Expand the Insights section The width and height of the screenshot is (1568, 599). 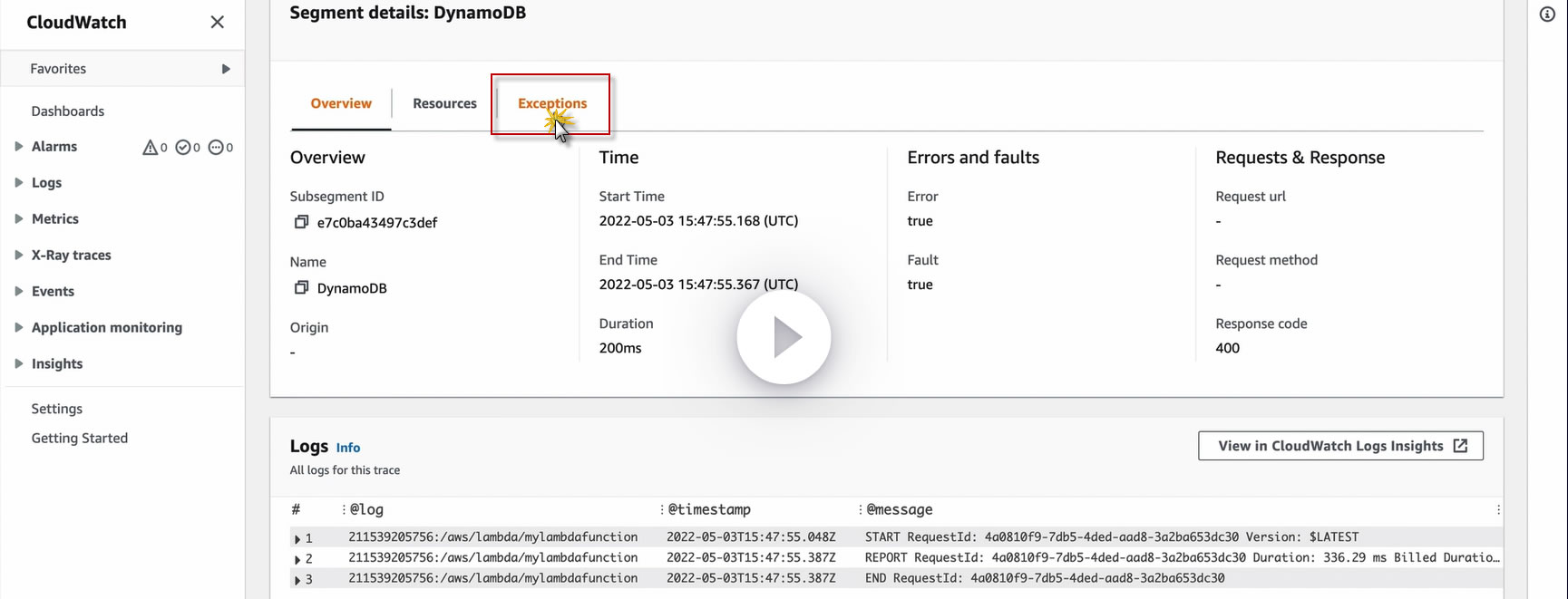point(18,363)
